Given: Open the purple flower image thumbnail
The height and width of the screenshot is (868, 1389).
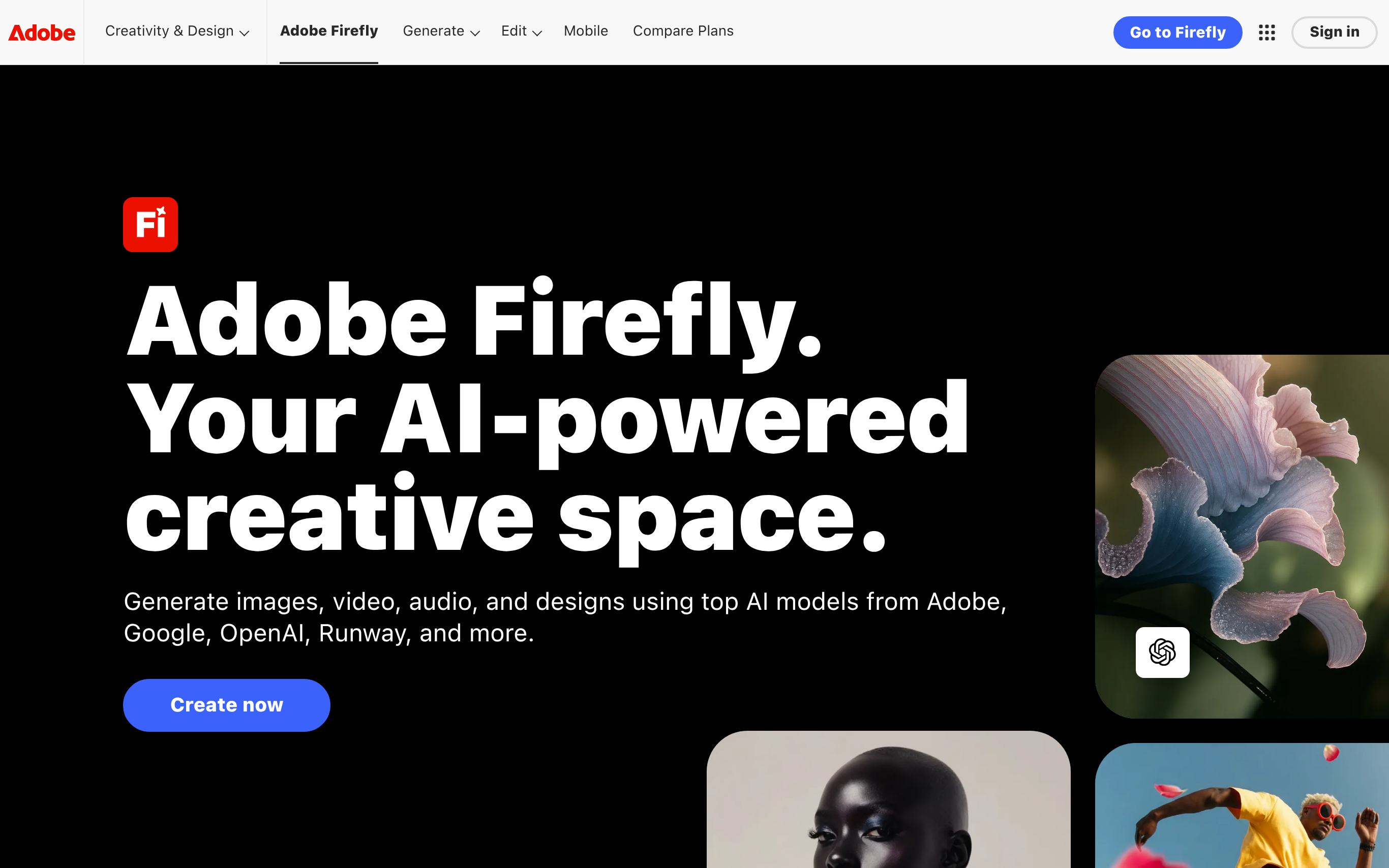Looking at the screenshot, I should click(x=1242, y=537).
